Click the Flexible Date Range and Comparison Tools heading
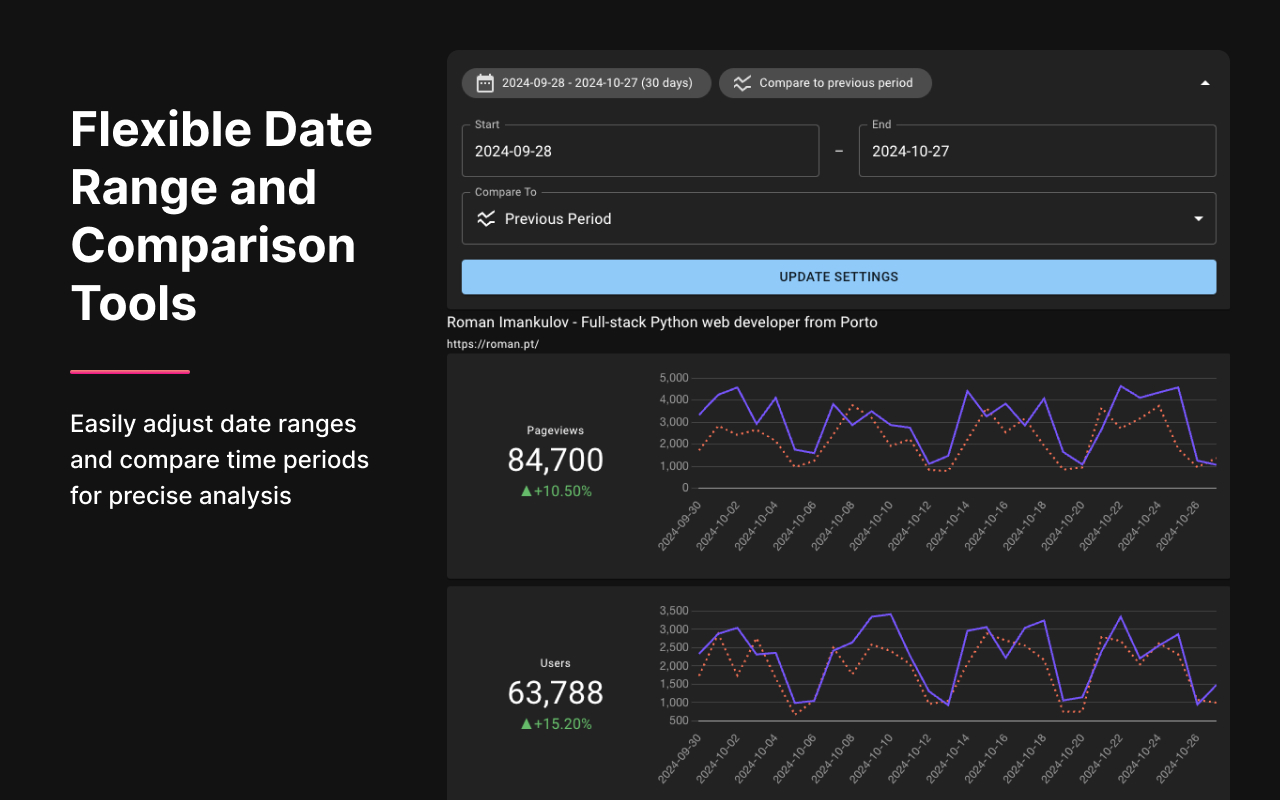The height and width of the screenshot is (800, 1280). 222,216
